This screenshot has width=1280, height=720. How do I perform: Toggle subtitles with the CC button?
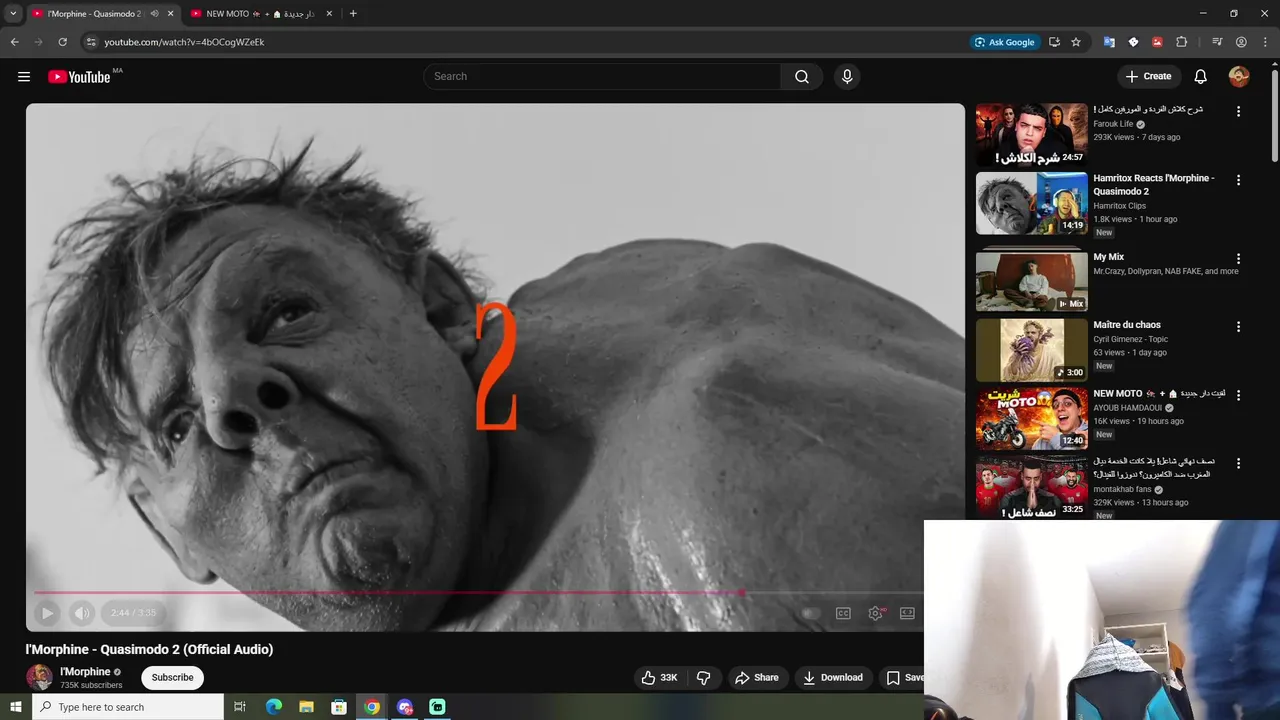point(843,613)
